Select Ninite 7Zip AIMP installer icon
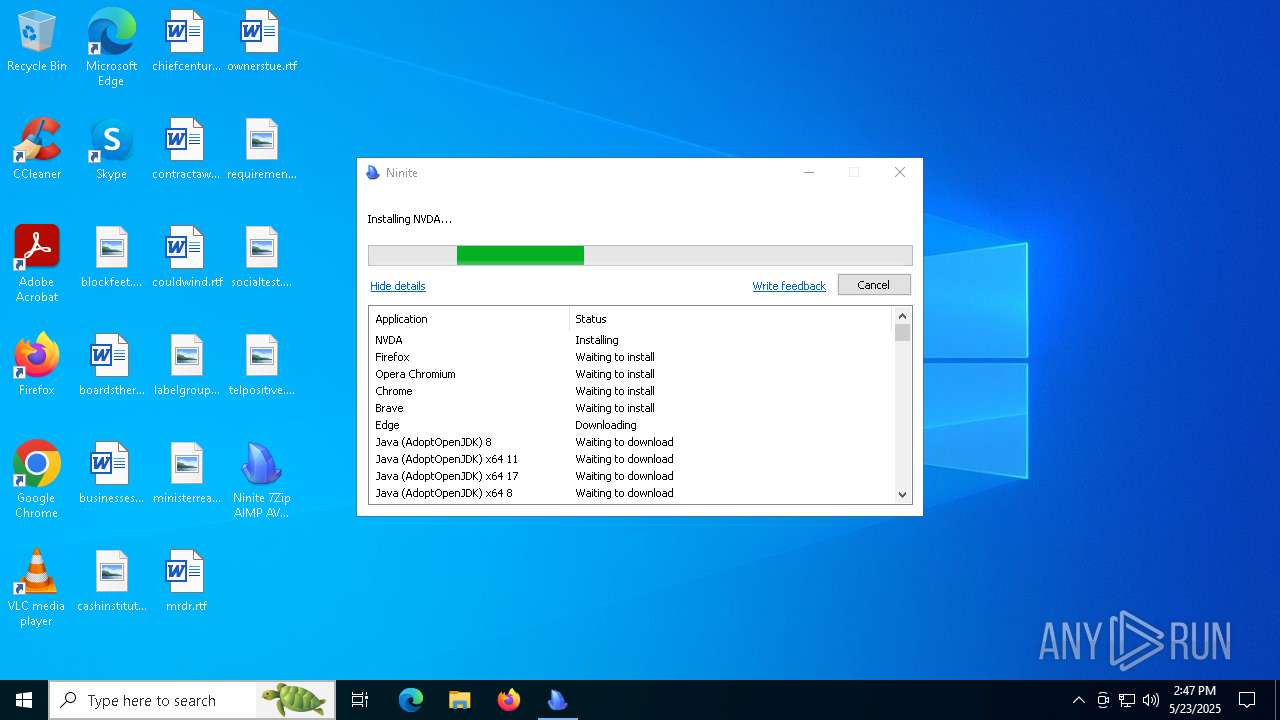This screenshot has height=720, width=1280. pos(262,480)
